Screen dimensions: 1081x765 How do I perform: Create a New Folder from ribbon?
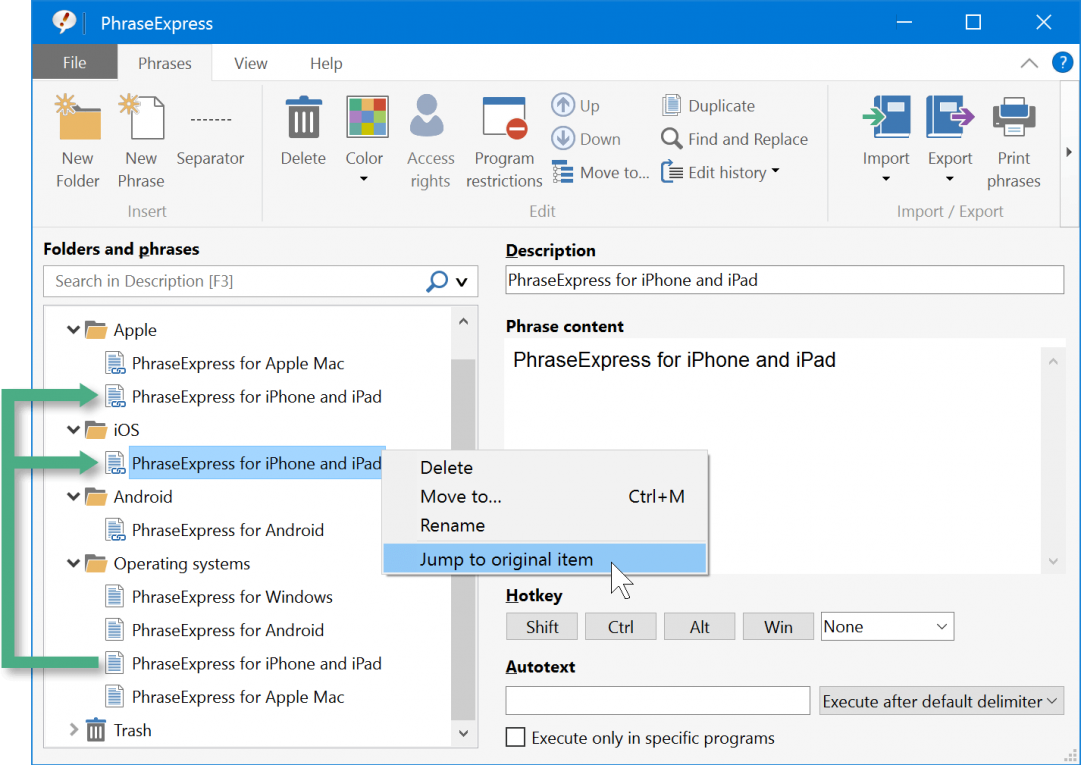[77, 141]
